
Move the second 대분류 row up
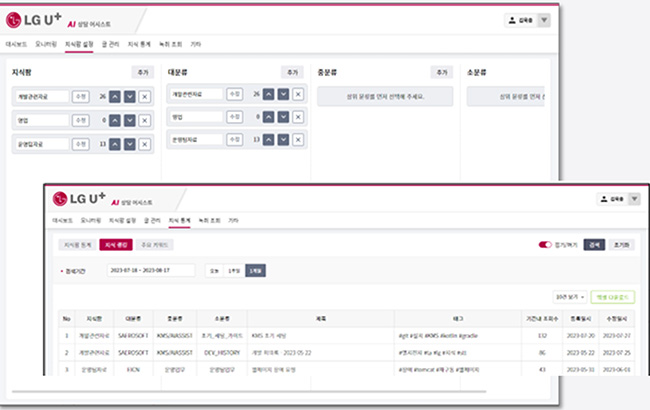pos(269,118)
